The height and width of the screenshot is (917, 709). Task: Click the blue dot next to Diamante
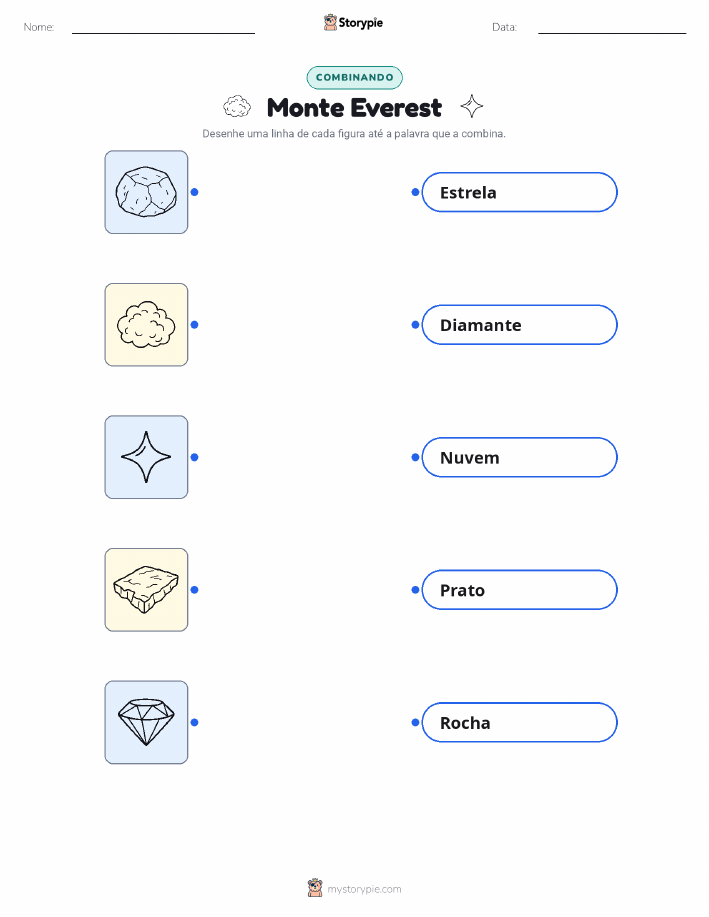[415, 325]
